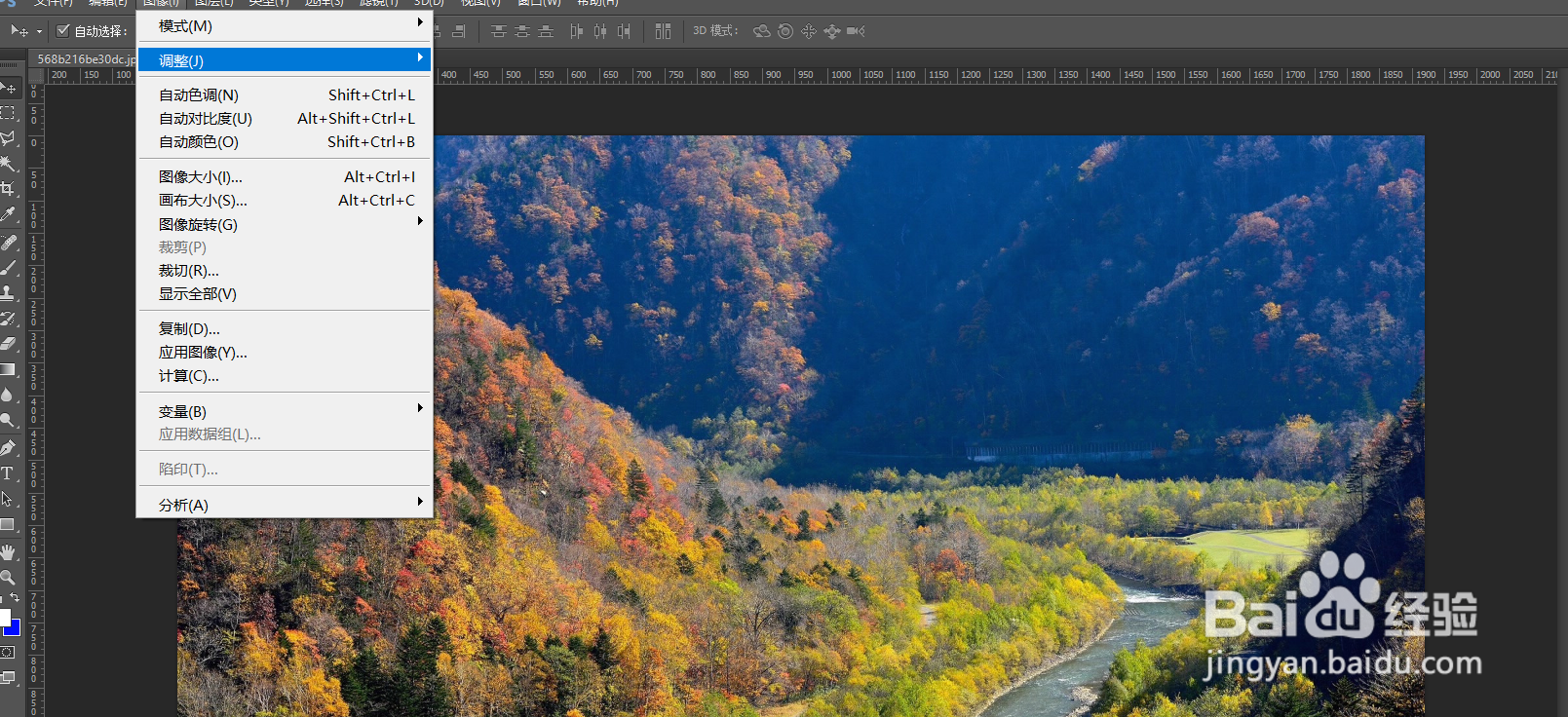
Task: Distribute layers by right edges
Action: pos(624,31)
